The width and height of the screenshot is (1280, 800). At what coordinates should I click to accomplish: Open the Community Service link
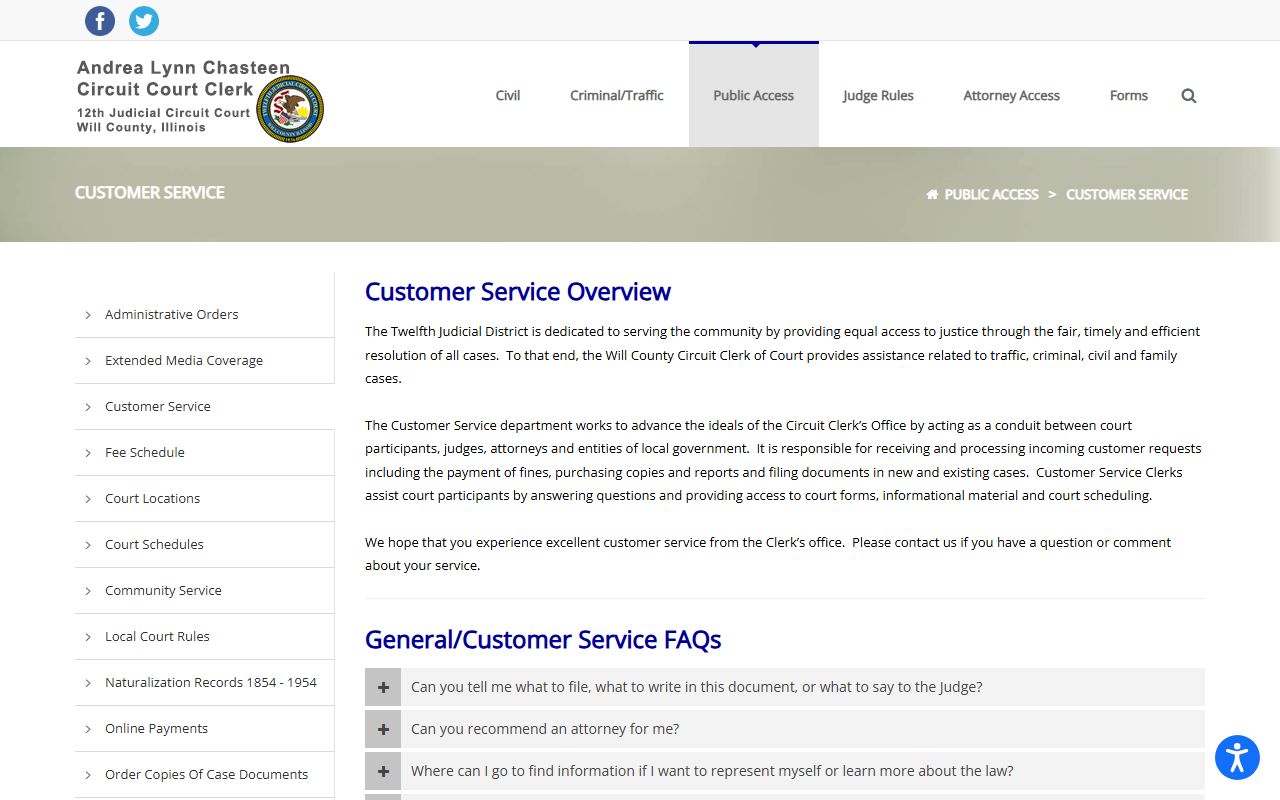pyautogui.click(x=163, y=590)
